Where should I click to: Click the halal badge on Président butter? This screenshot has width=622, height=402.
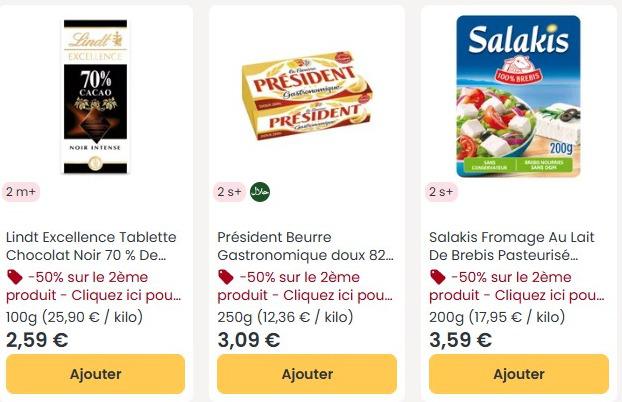260,191
